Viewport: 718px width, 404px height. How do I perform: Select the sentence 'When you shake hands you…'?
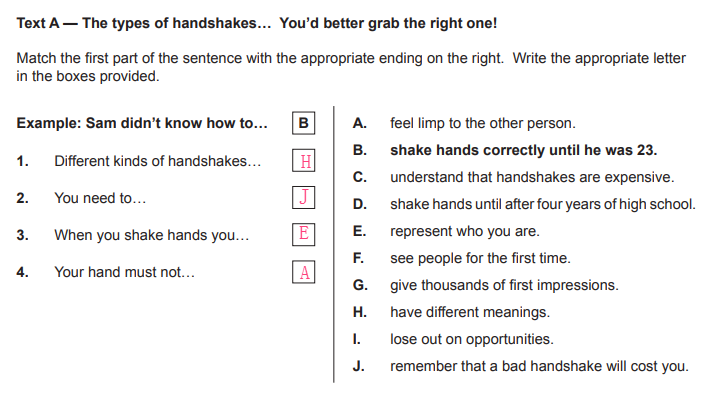tap(152, 236)
